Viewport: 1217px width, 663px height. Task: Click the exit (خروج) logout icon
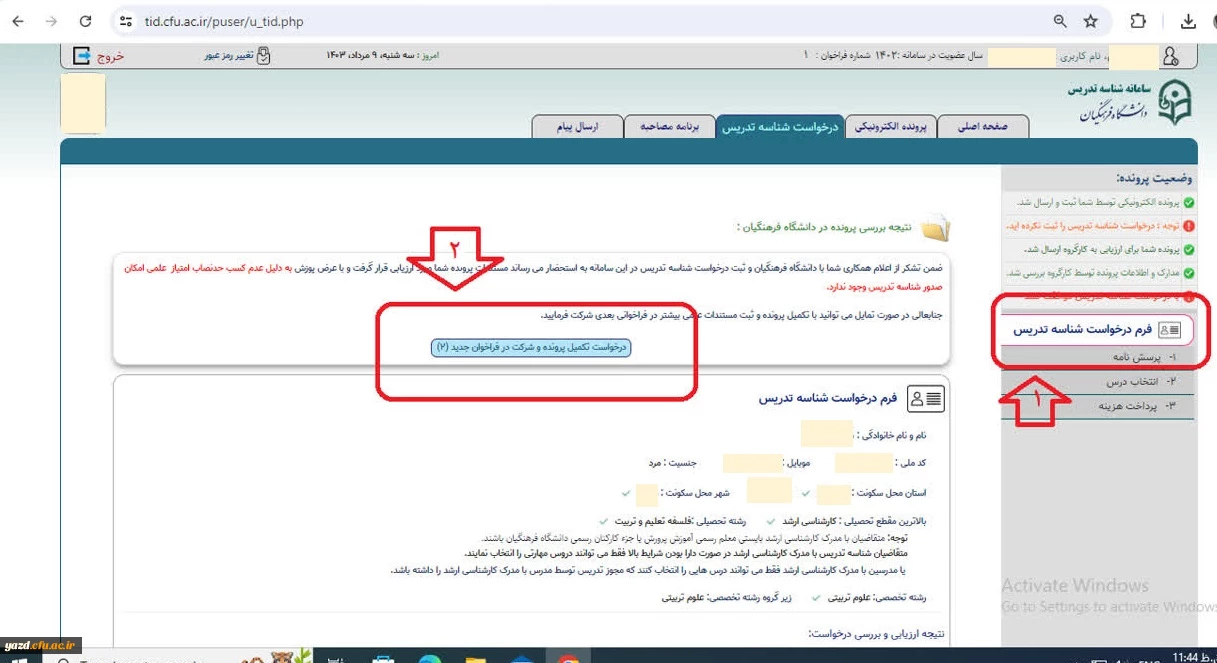83,56
